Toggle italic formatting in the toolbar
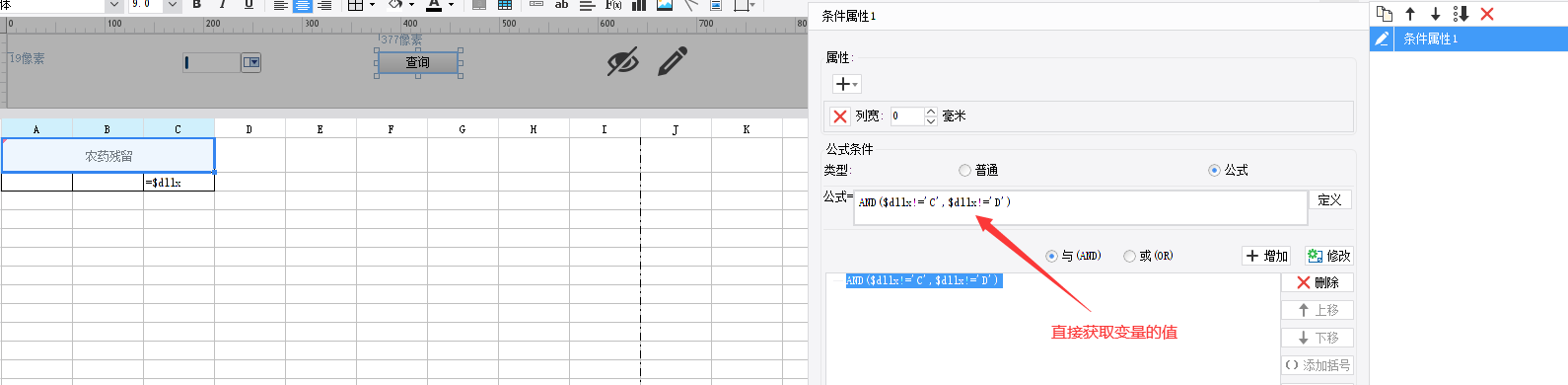 pos(222,5)
